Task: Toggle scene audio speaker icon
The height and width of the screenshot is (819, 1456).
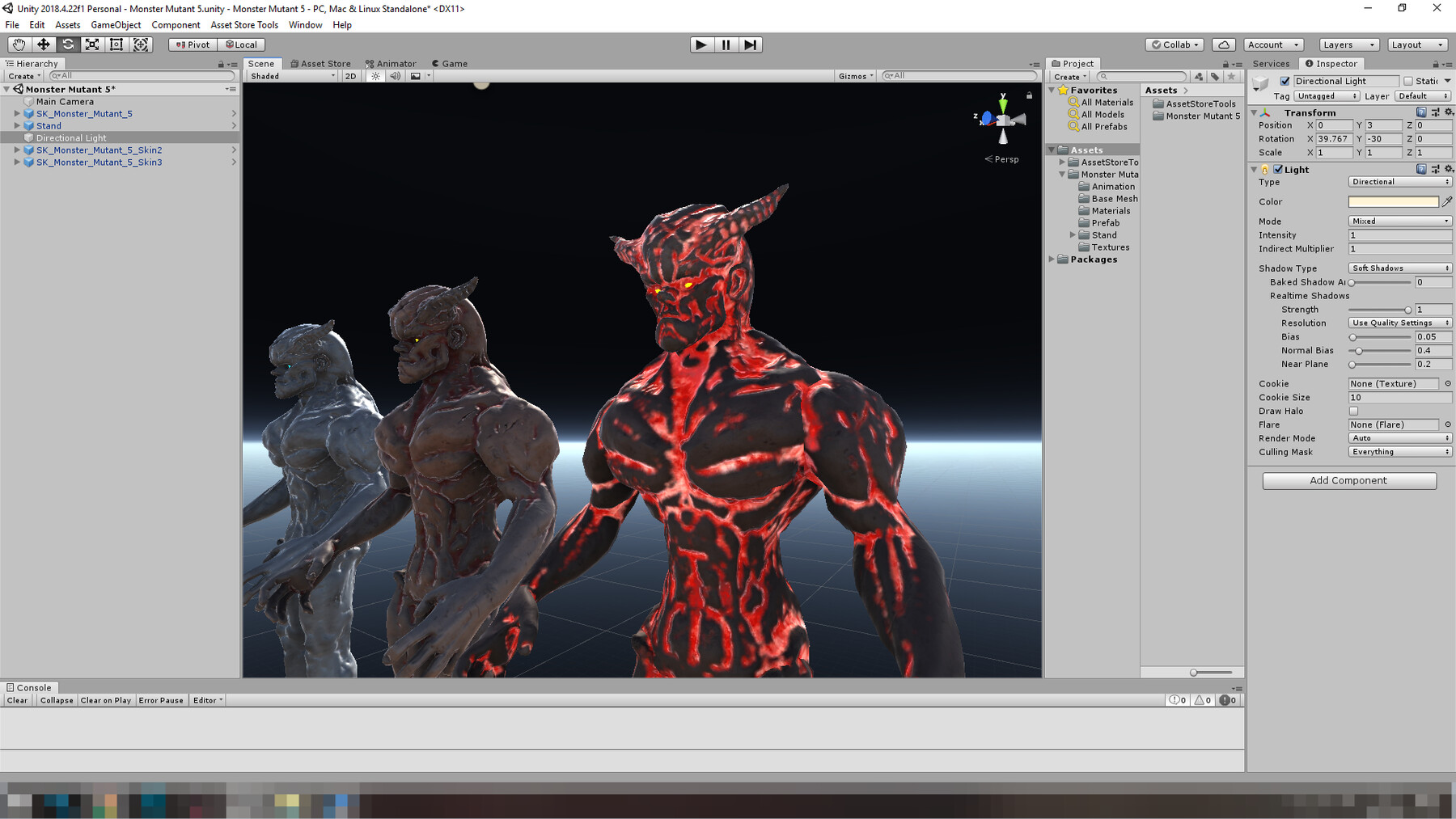Action: pos(395,76)
